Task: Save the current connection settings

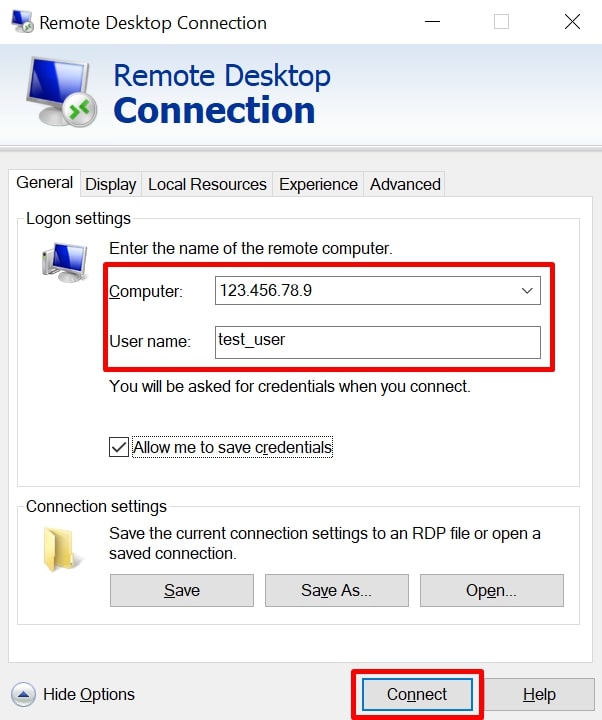Action: pyautogui.click(x=182, y=591)
